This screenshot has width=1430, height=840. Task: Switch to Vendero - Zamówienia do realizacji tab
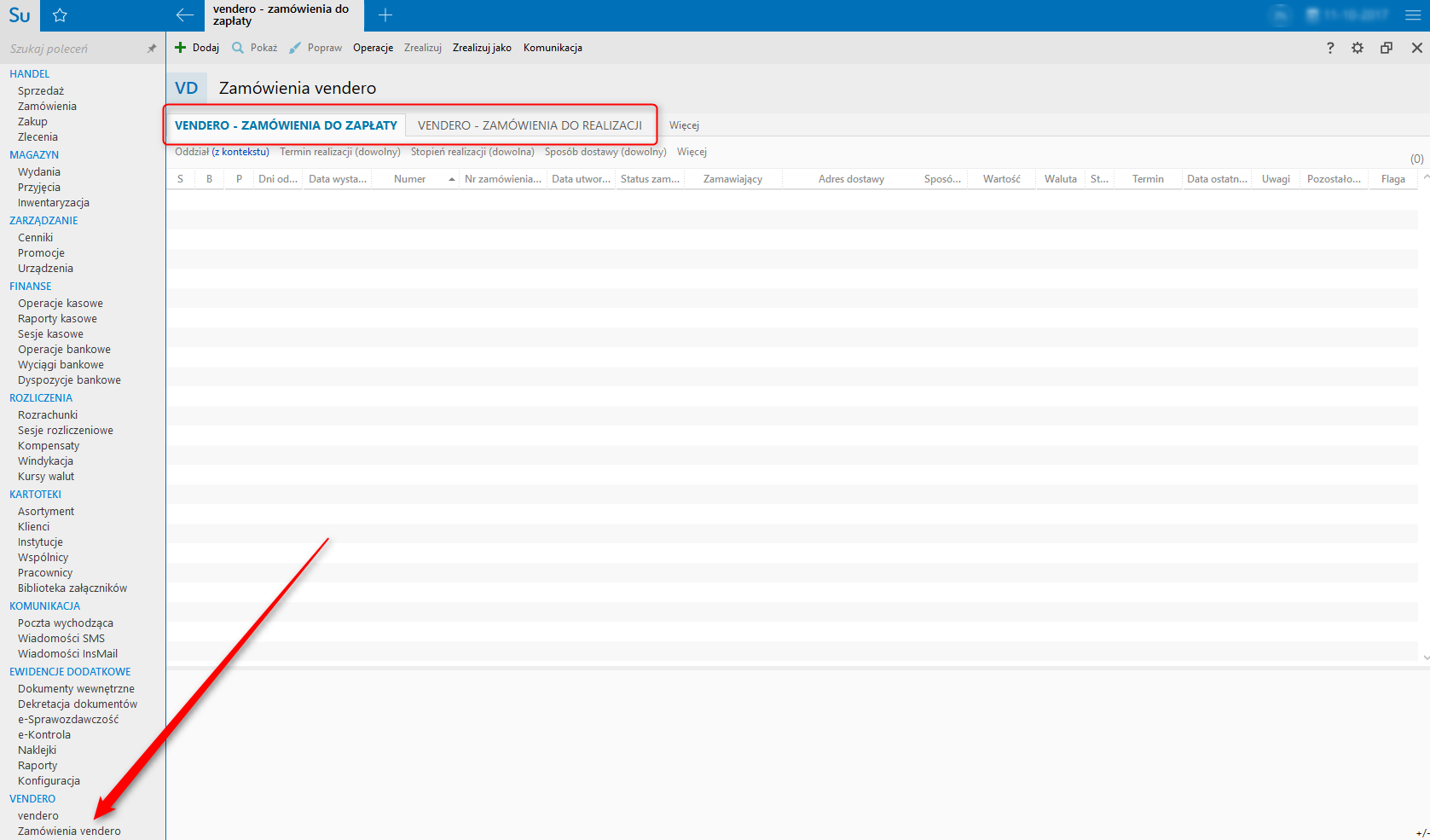click(530, 125)
